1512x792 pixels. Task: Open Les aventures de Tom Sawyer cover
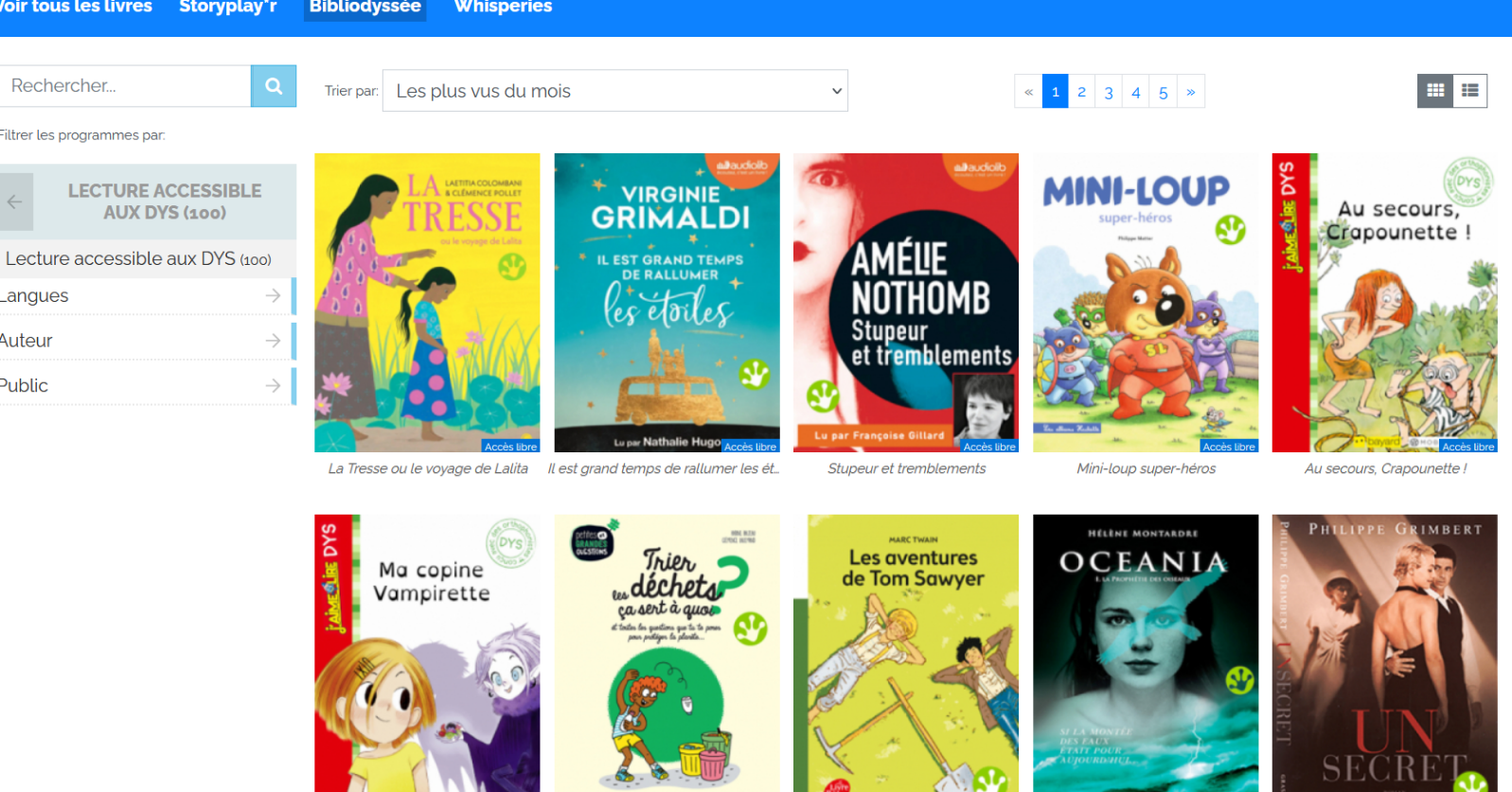[906, 653]
